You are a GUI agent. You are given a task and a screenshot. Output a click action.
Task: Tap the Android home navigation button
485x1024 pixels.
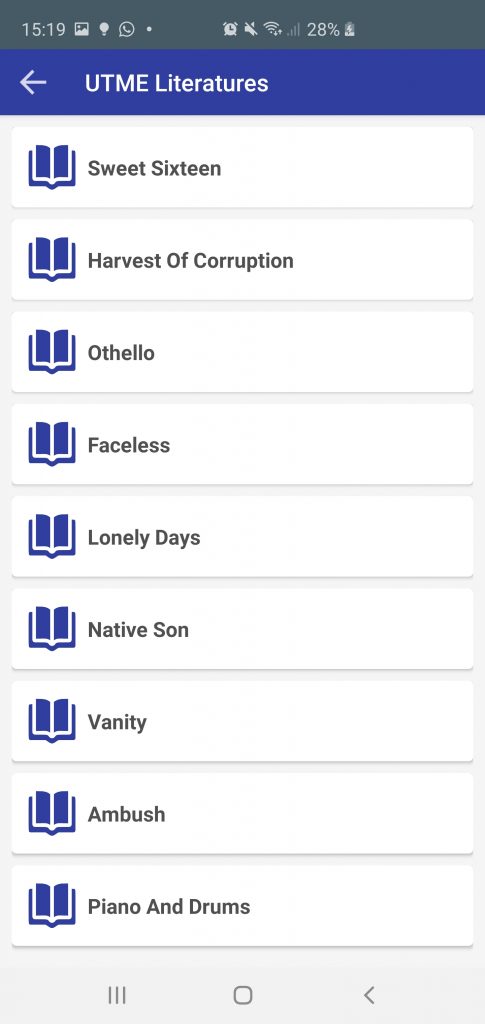[x=243, y=995]
